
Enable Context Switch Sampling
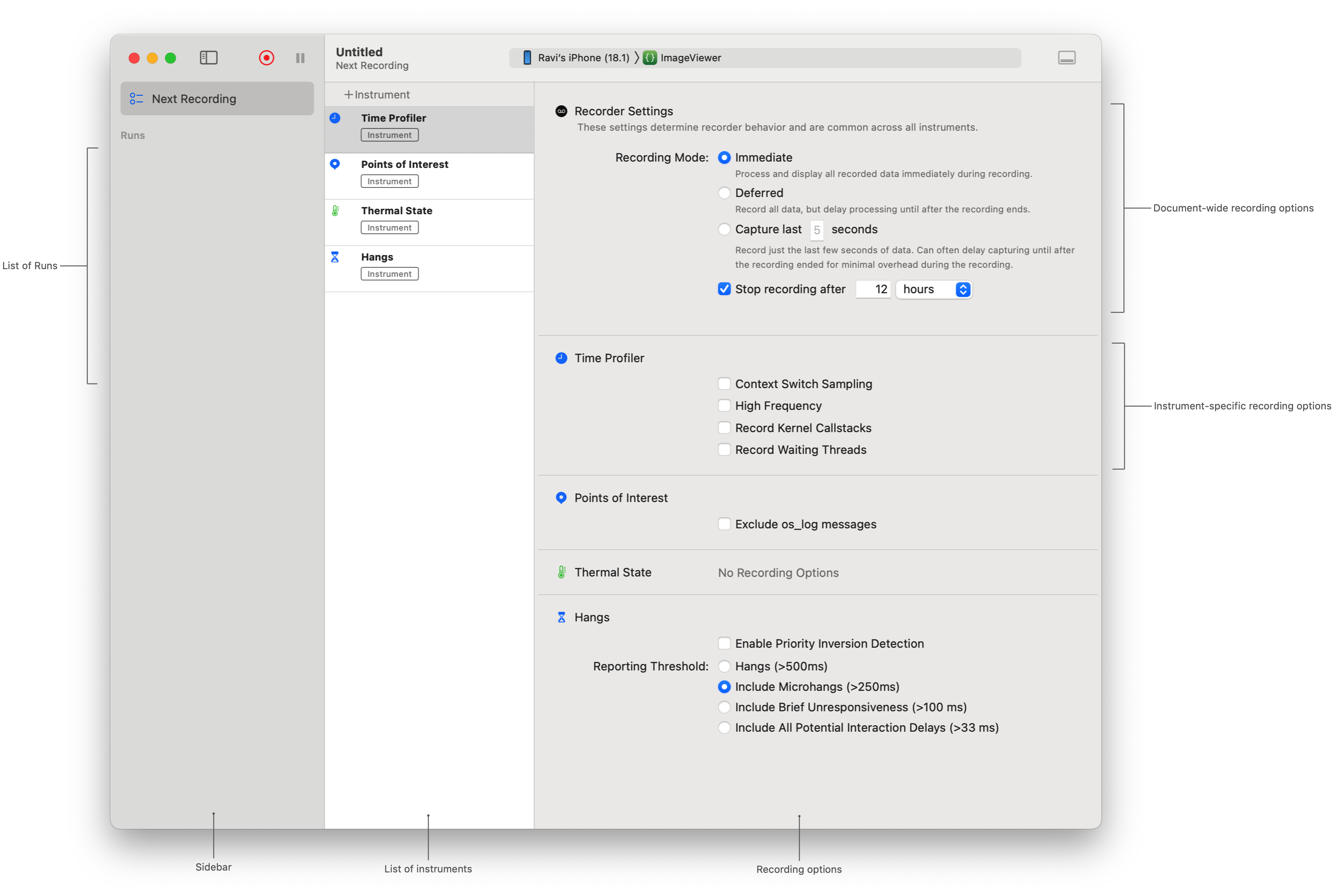(x=724, y=384)
